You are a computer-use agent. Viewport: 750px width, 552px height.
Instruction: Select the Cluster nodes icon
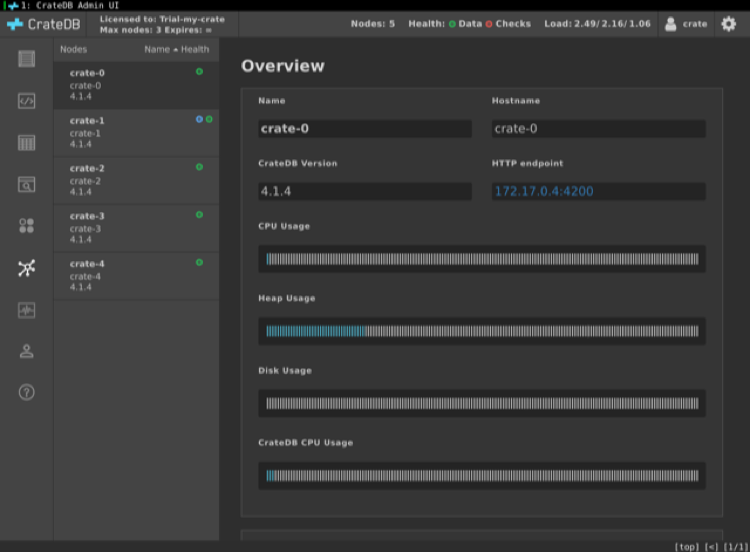27,268
